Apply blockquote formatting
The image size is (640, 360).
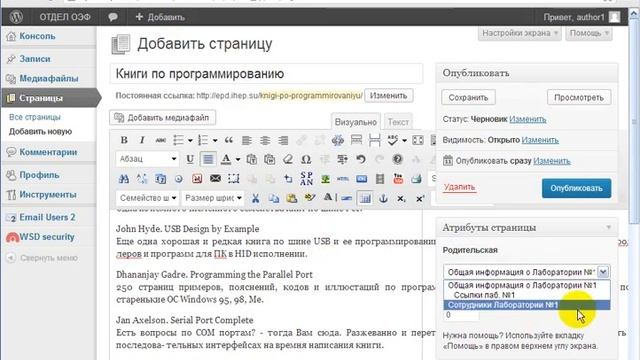(229, 140)
